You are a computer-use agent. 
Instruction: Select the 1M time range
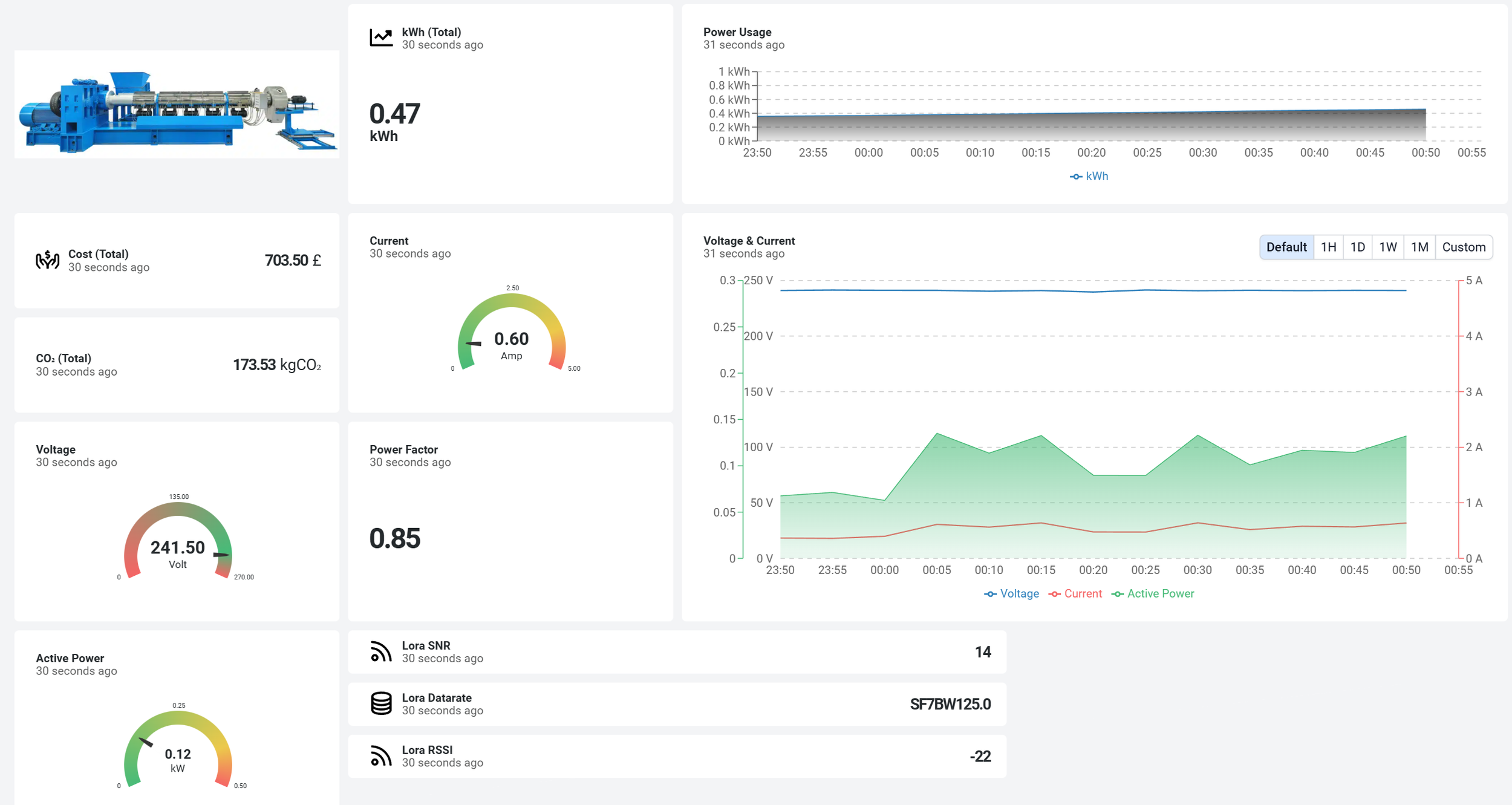pyautogui.click(x=1419, y=247)
